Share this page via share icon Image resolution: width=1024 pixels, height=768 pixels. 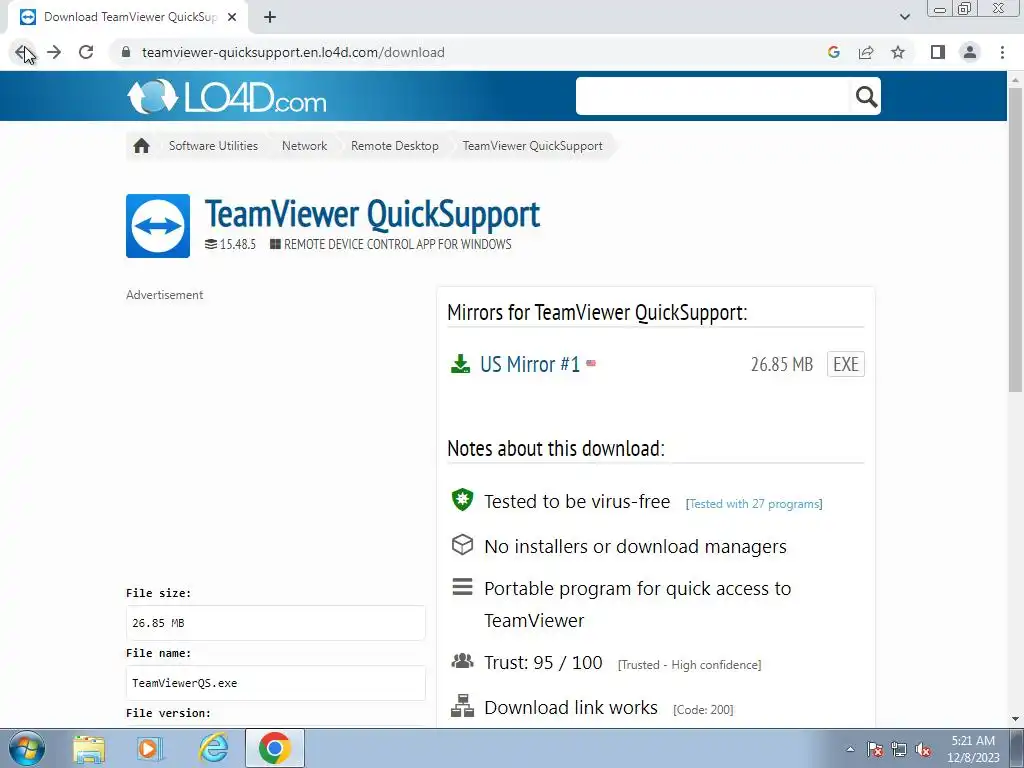point(866,52)
